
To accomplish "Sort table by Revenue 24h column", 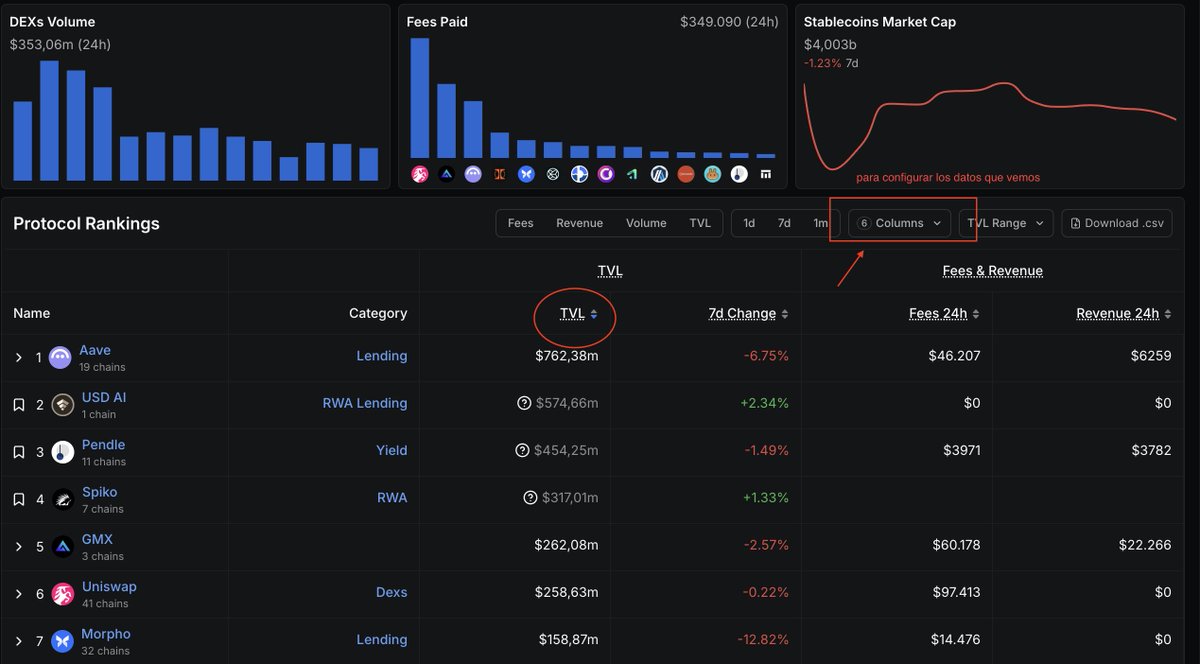I will pos(1124,313).
